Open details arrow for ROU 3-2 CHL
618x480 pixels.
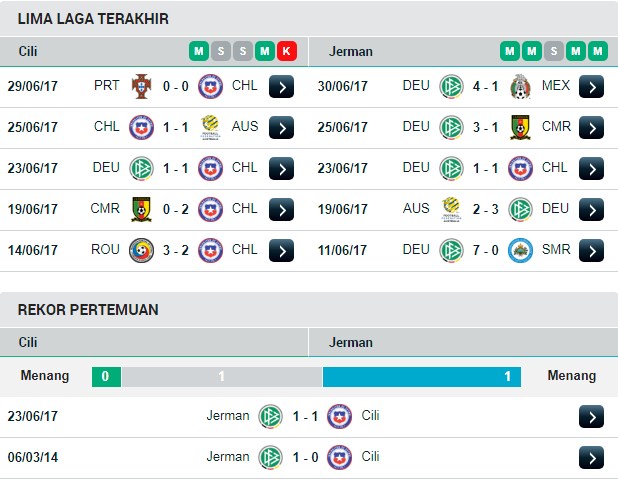(281, 250)
